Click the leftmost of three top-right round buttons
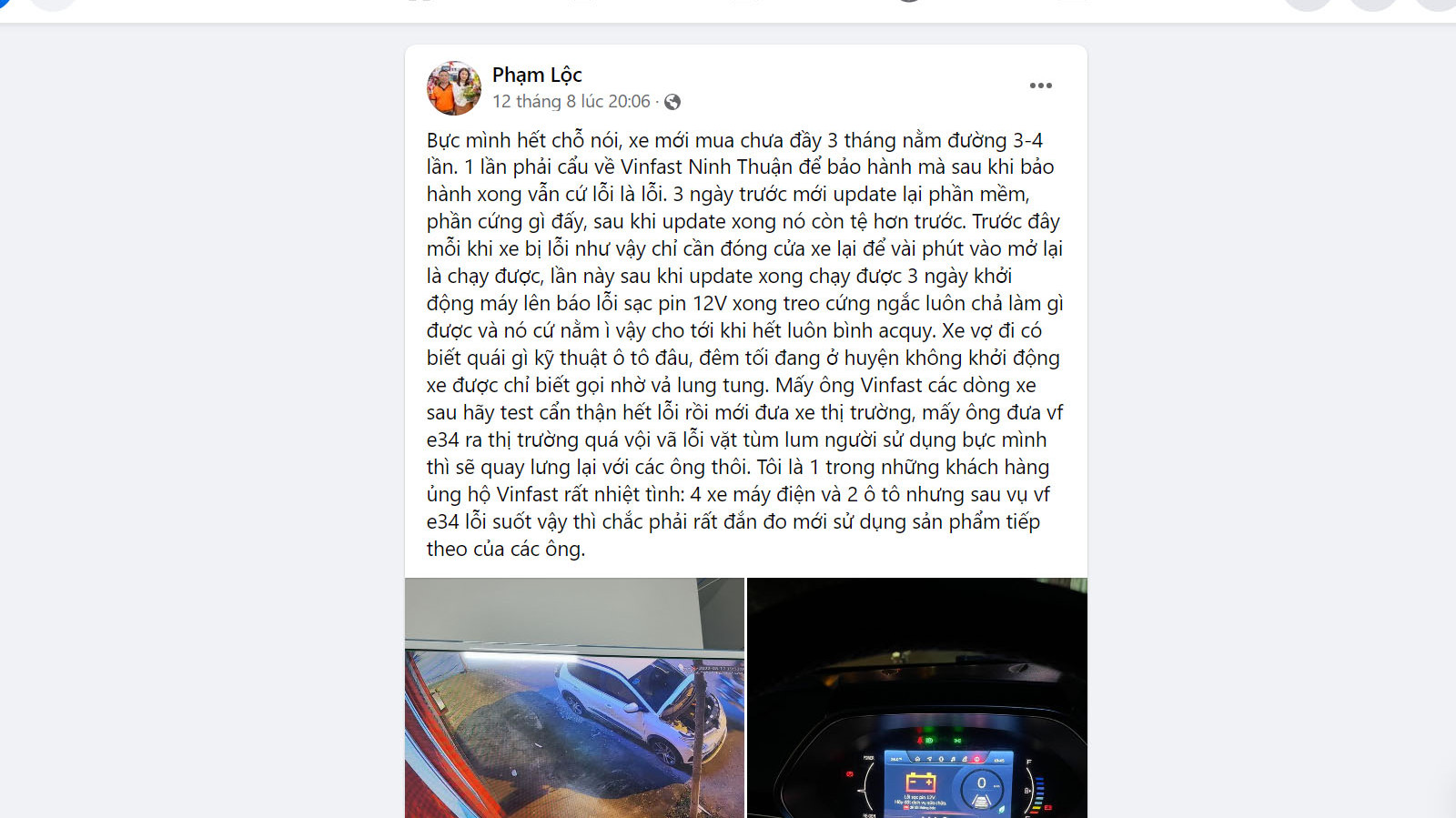Screen dimensions: 1456x818 point(1308,4)
